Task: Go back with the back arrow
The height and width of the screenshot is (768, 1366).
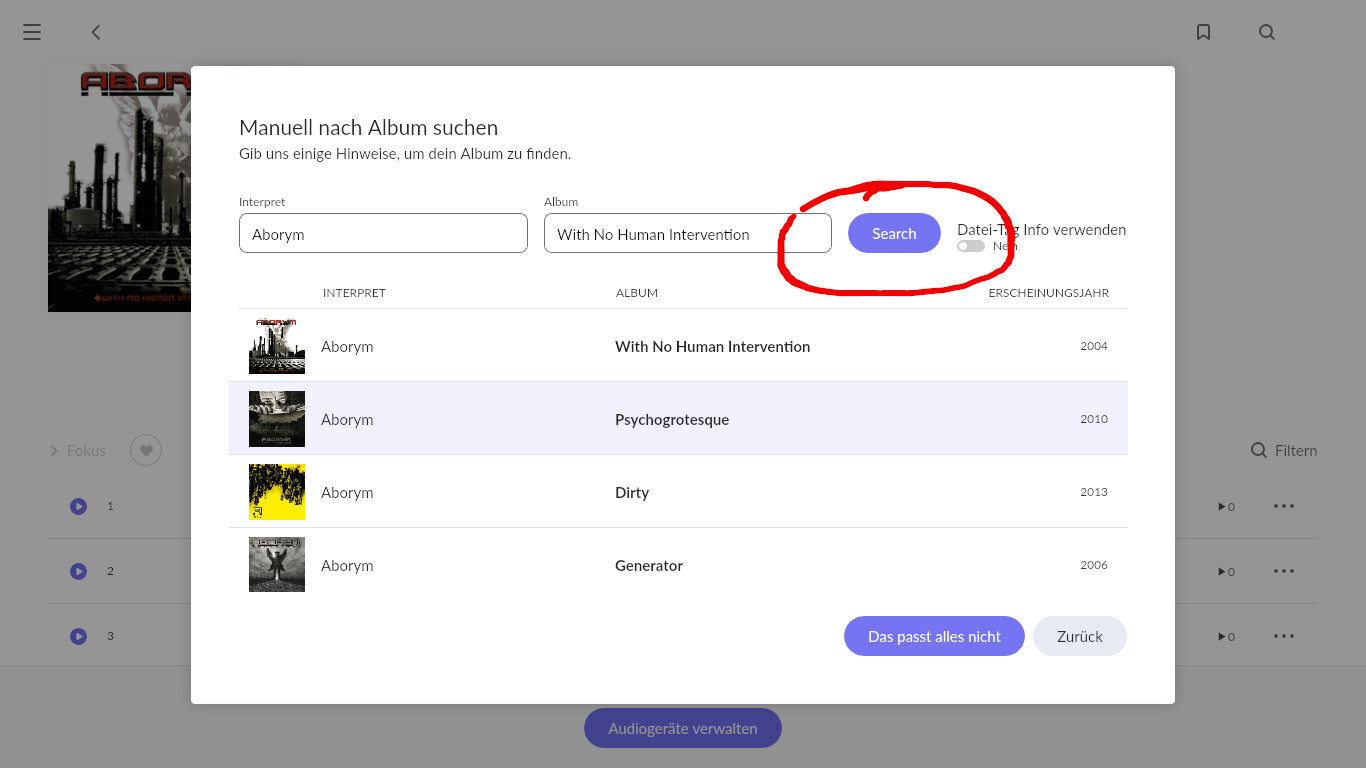Action: point(96,32)
